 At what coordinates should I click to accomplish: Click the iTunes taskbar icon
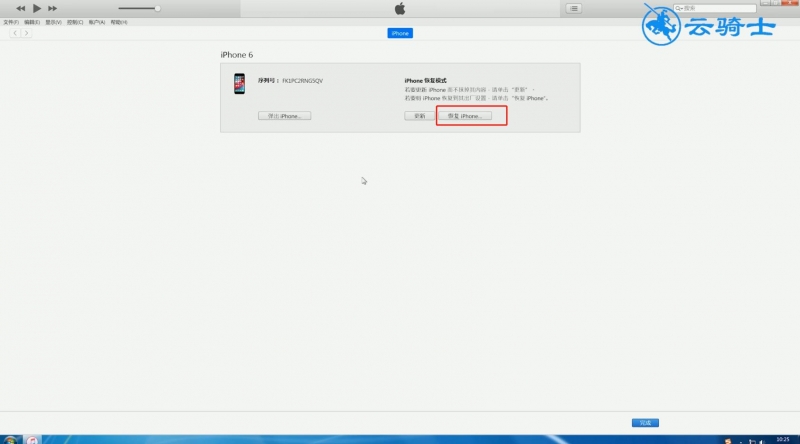[x=32, y=440]
